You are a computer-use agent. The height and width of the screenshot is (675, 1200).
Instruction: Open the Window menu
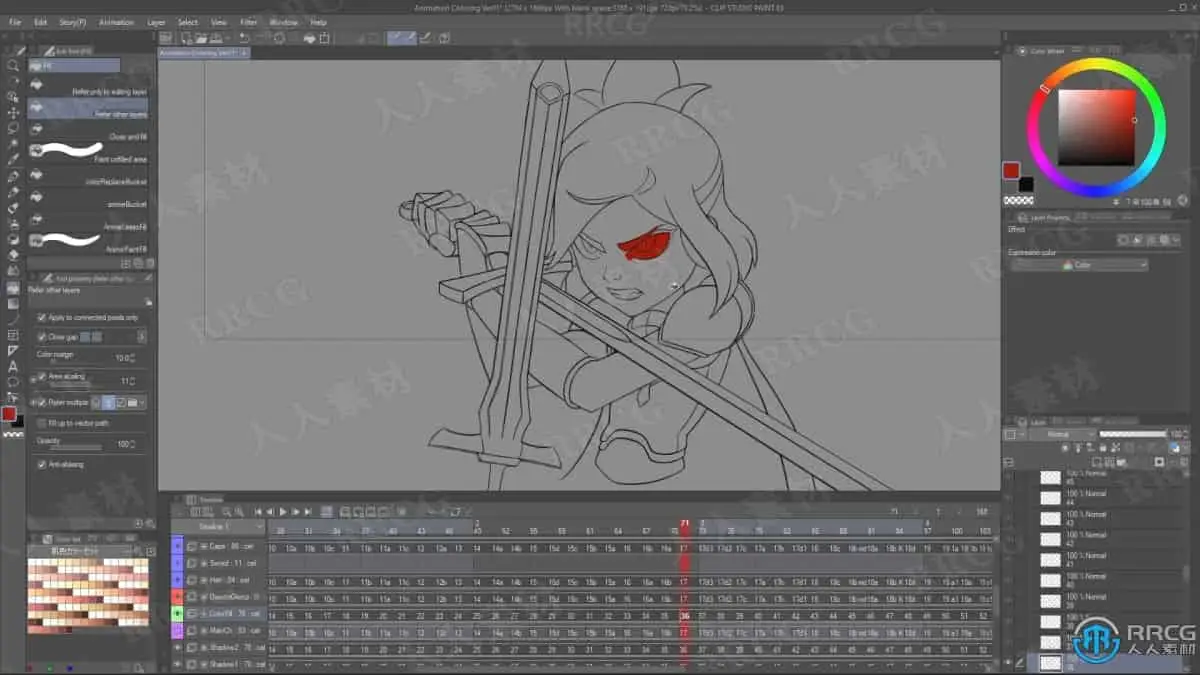(x=283, y=21)
